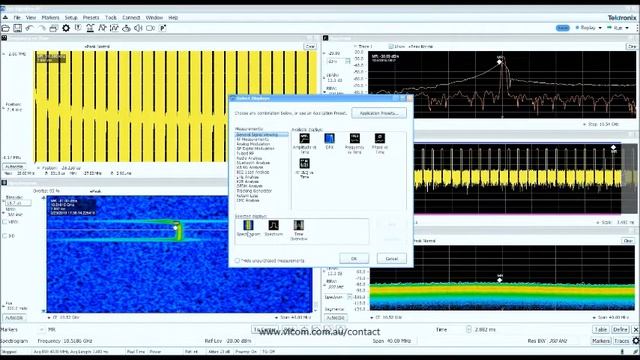
Task: Click the Spectrum panel header icon
Action: [325, 38]
